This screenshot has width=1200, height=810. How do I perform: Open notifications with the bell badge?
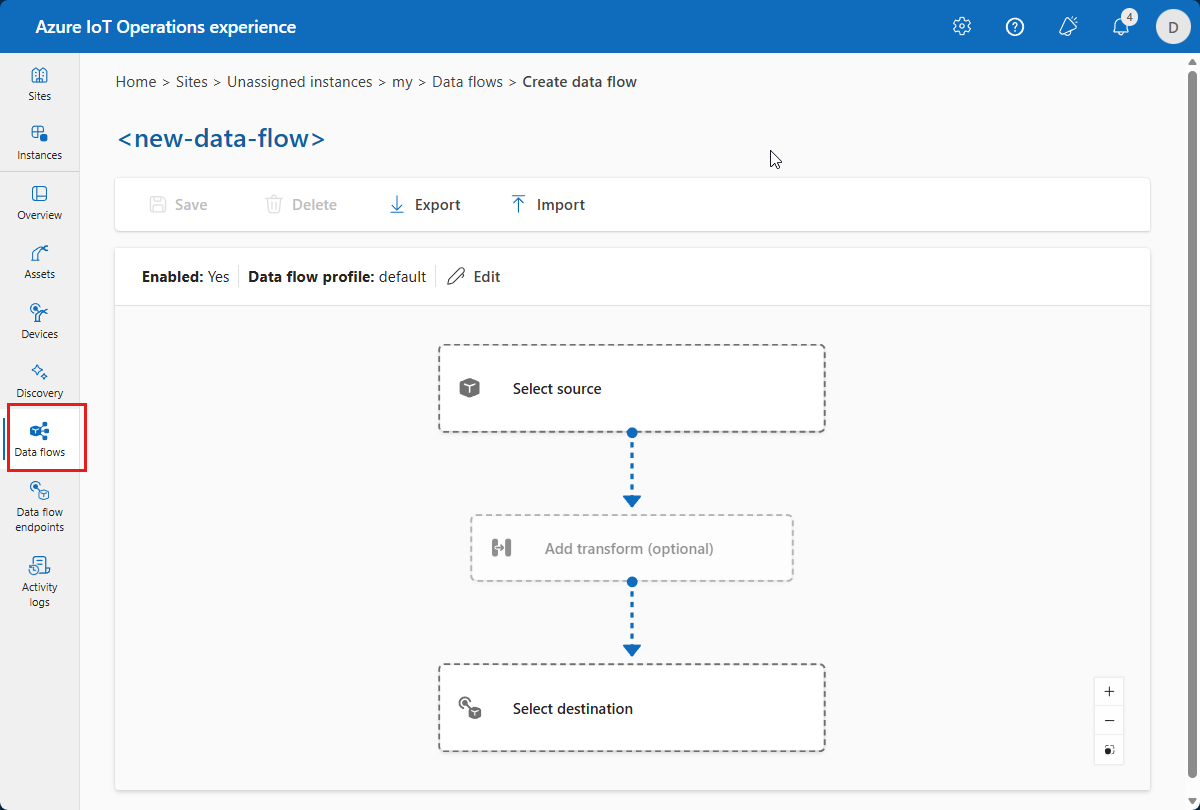[1120, 26]
